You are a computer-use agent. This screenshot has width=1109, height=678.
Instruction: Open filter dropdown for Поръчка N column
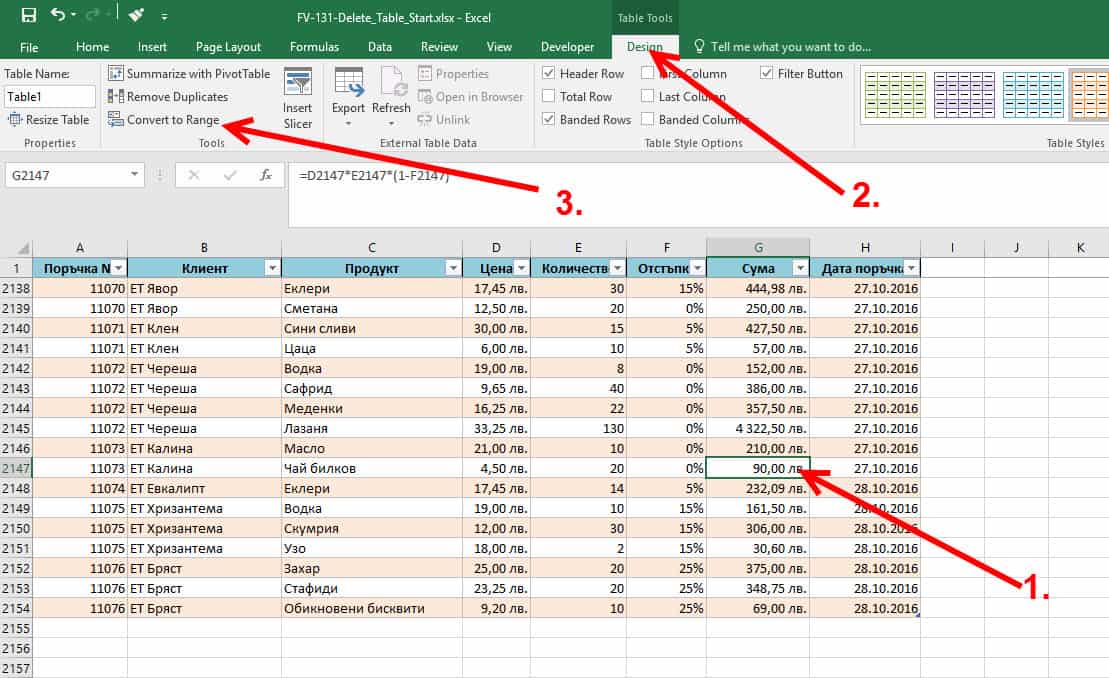tap(119, 268)
